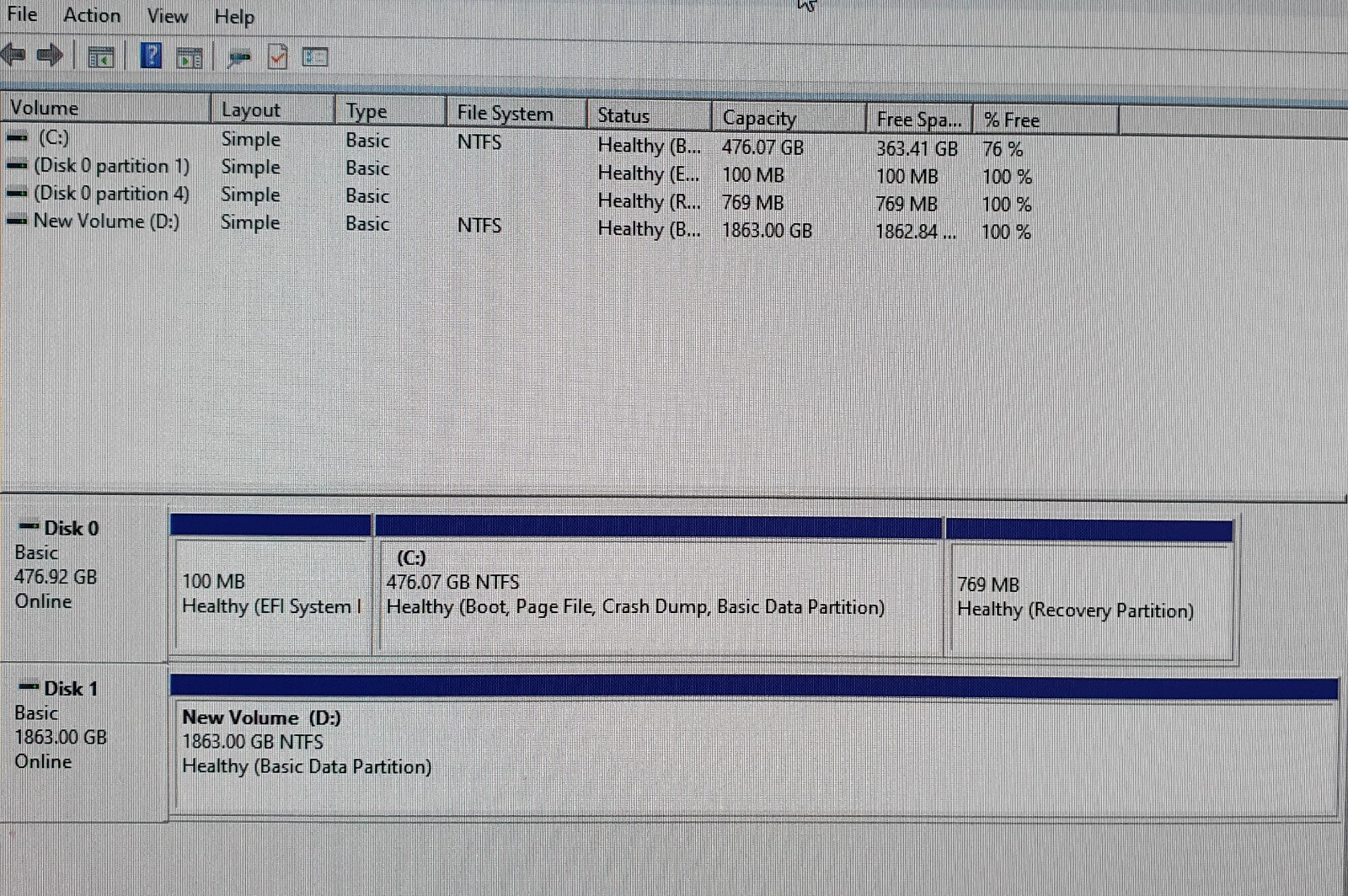Click the Healthy (E... status cell
The height and width of the screenshot is (896, 1348).
click(649, 173)
